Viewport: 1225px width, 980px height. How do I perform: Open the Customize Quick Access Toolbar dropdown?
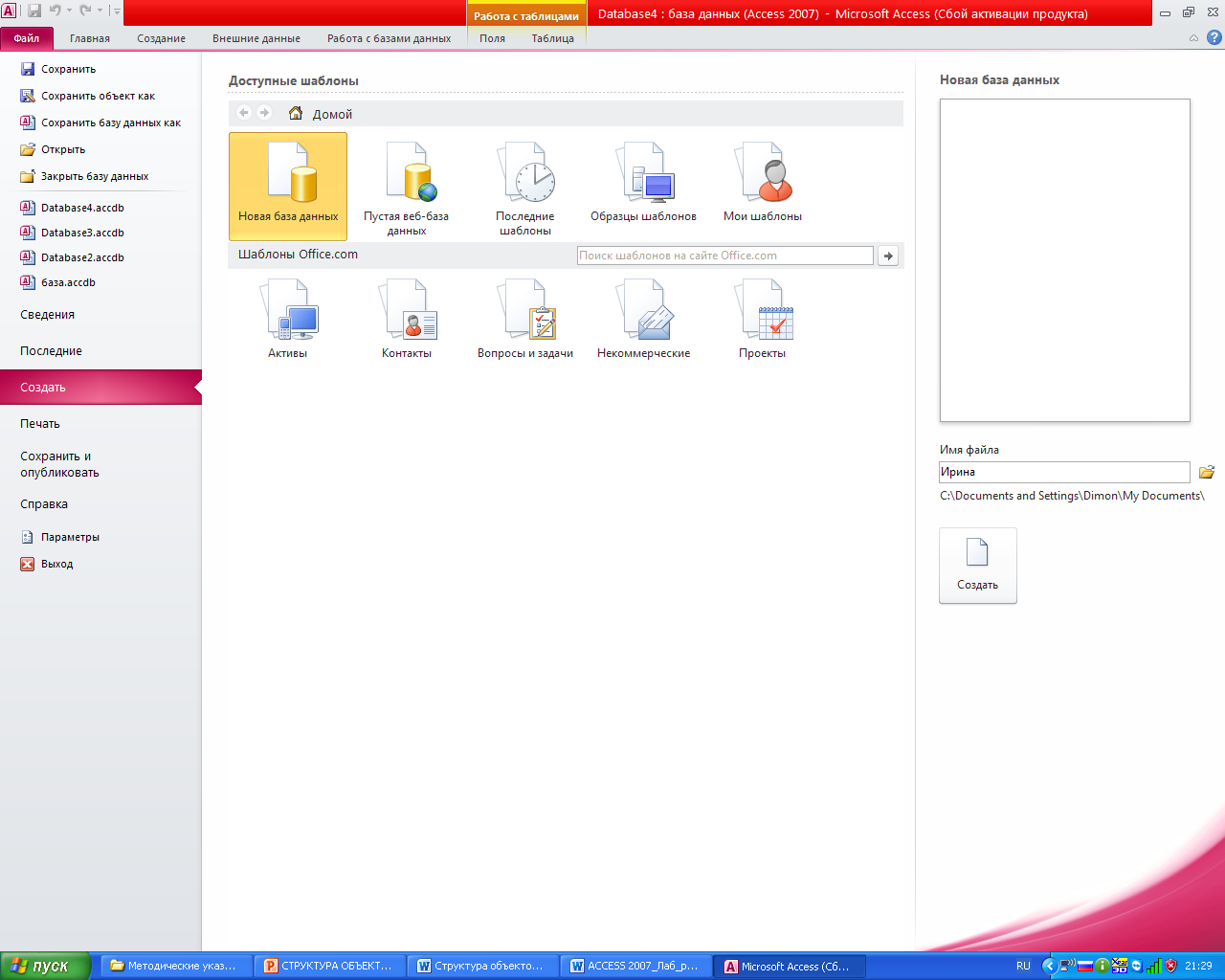(x=116, y=11)
